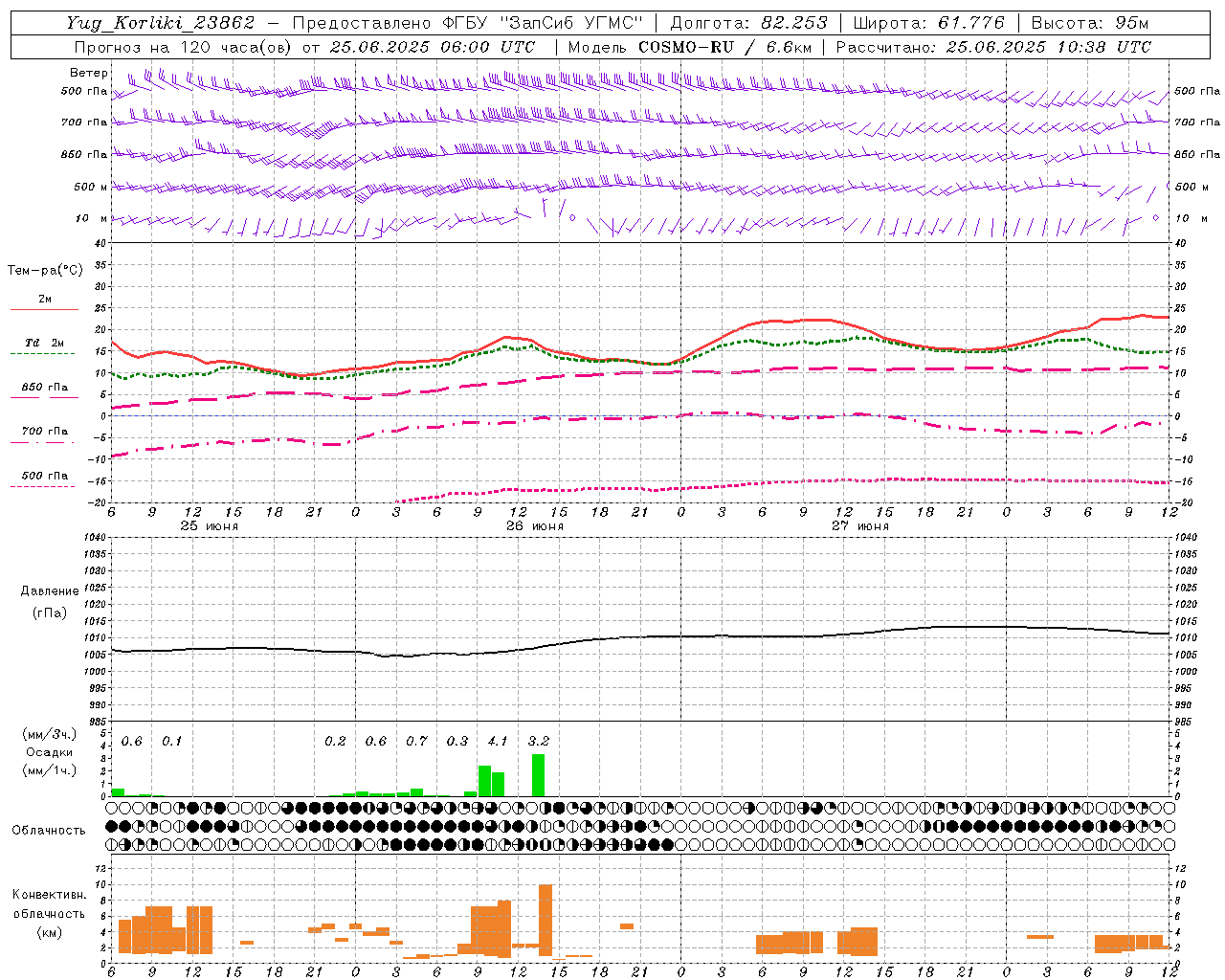Click the Широта: 61.776 value

tap(928, 23)
